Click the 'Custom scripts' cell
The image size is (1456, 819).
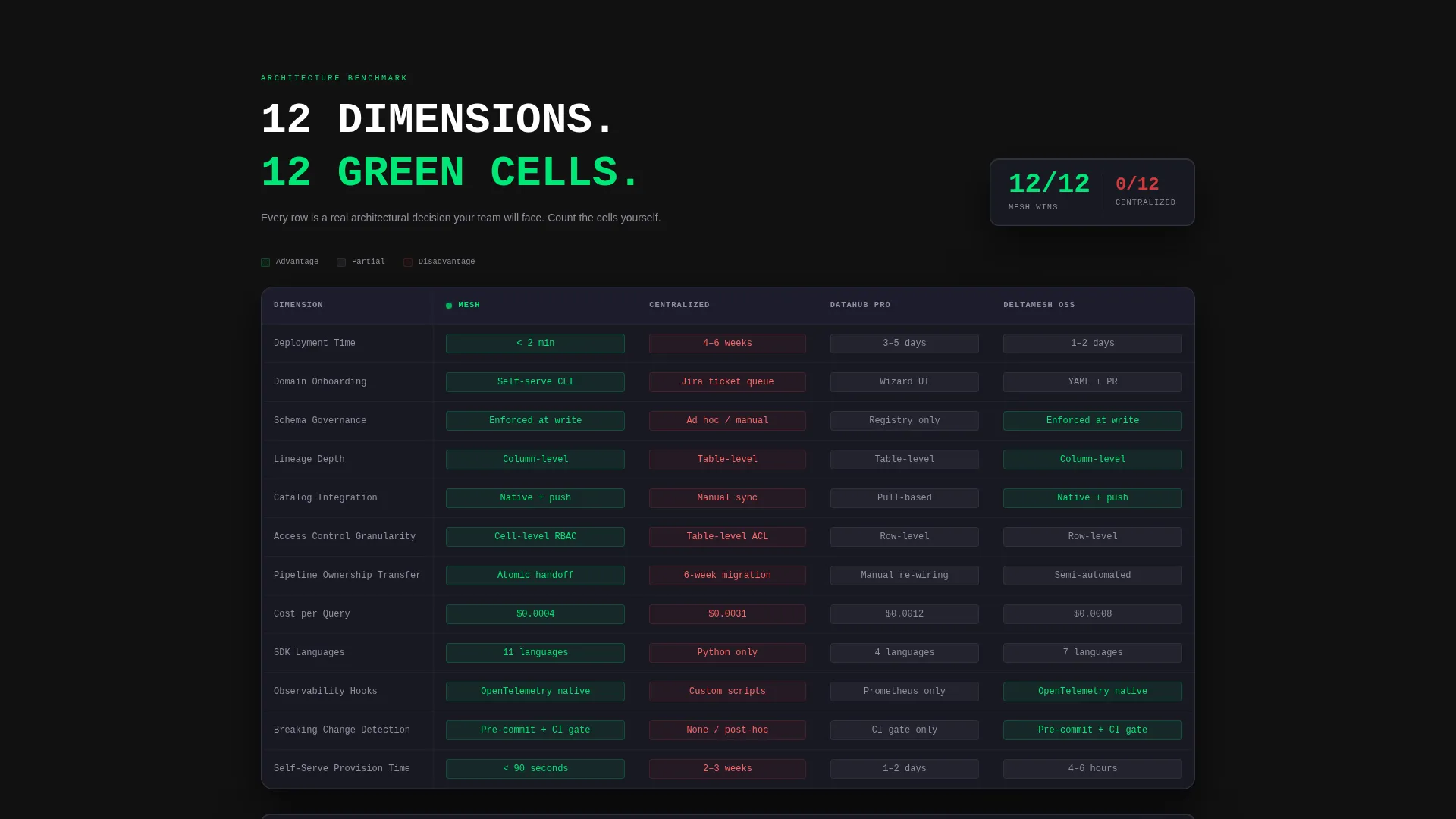click(x=727, y=692)
